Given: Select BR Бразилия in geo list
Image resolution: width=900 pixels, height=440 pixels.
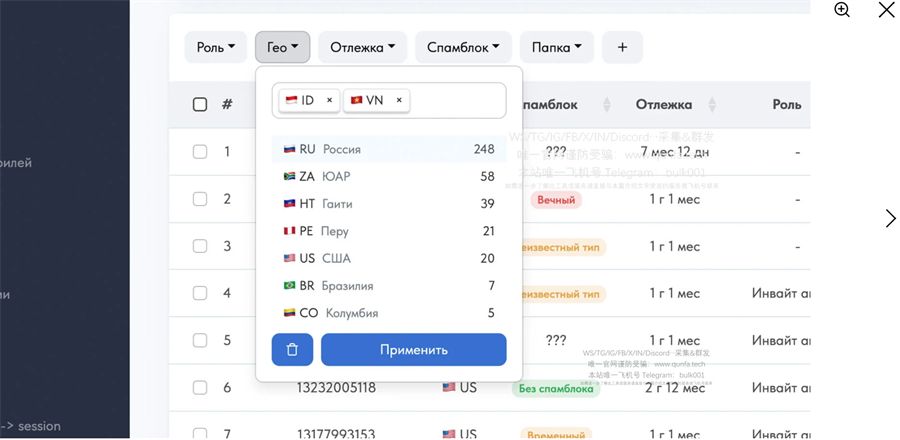Looking at the screenshot, I should pyautogui.click(x=389, y=286).
